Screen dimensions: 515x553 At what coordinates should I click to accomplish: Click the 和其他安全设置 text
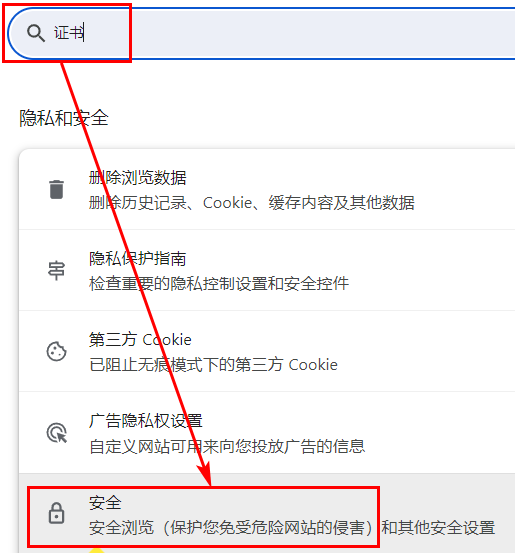pyautogui.click(x=438, y=528)
